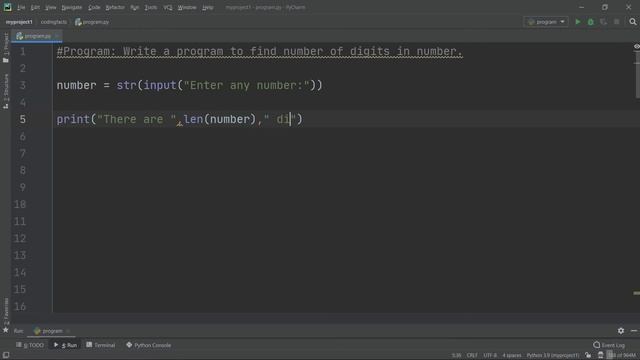This screenshot has height=360, width=640.
Task: Click len(number) on line 5
Action: (220, 119)
